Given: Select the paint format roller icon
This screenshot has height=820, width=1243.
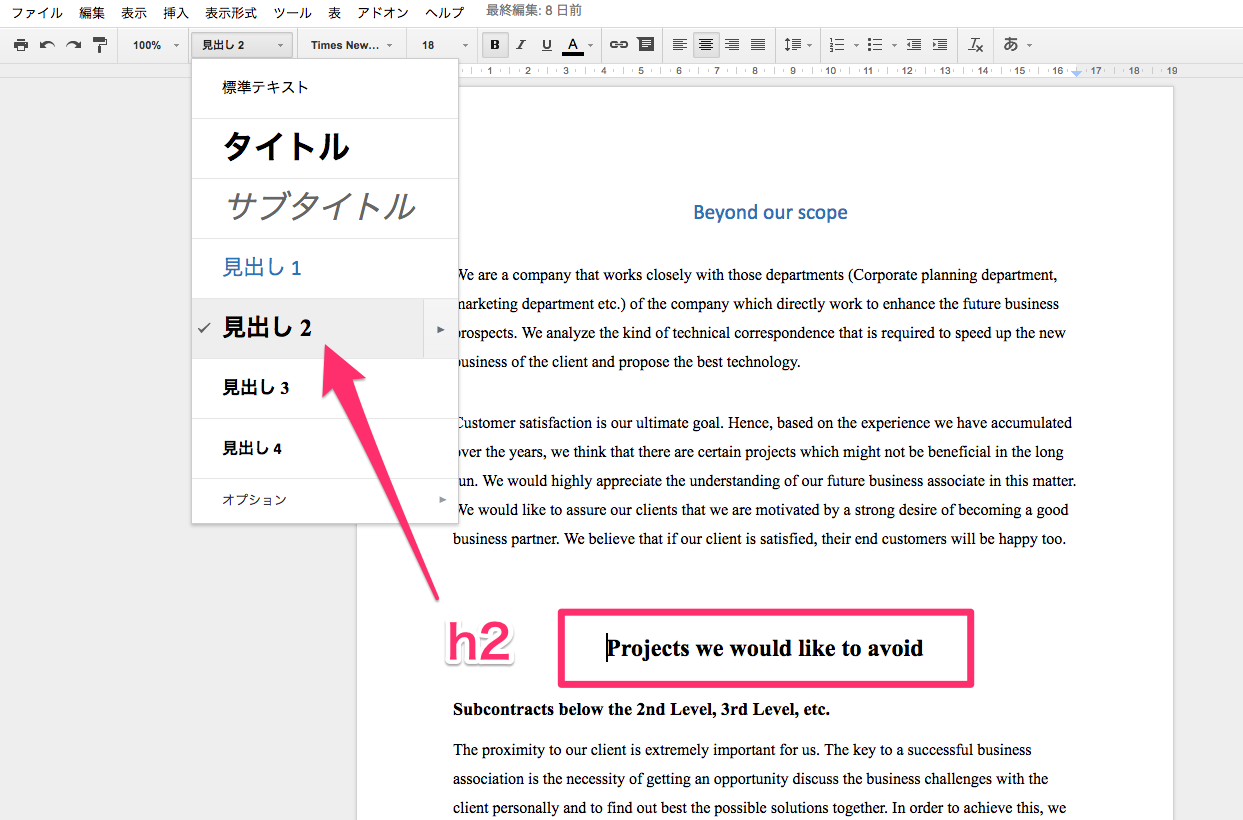Looking at the screenshot, I should (x=99, y=45).
